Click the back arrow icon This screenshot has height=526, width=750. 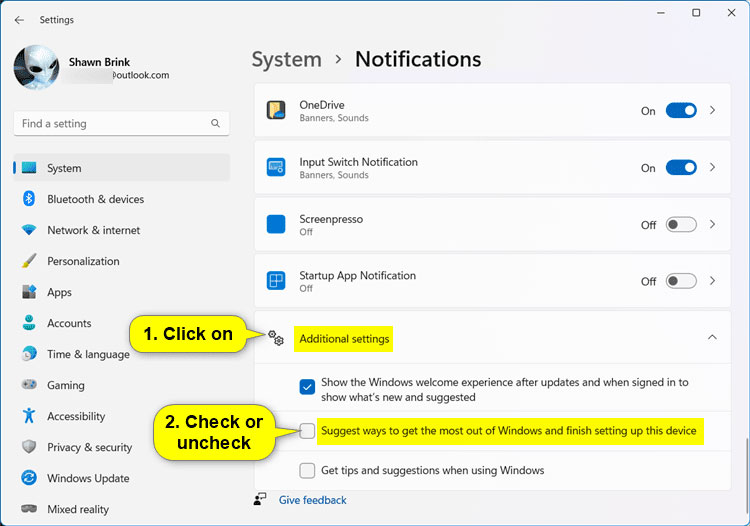[x=19, y=20]
